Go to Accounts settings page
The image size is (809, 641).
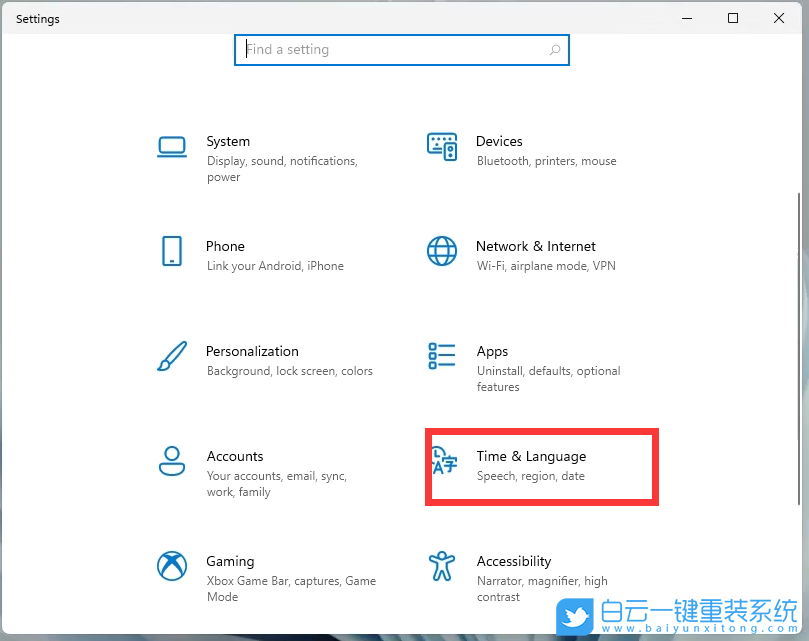pyautogui.click(x=235, y=456)
